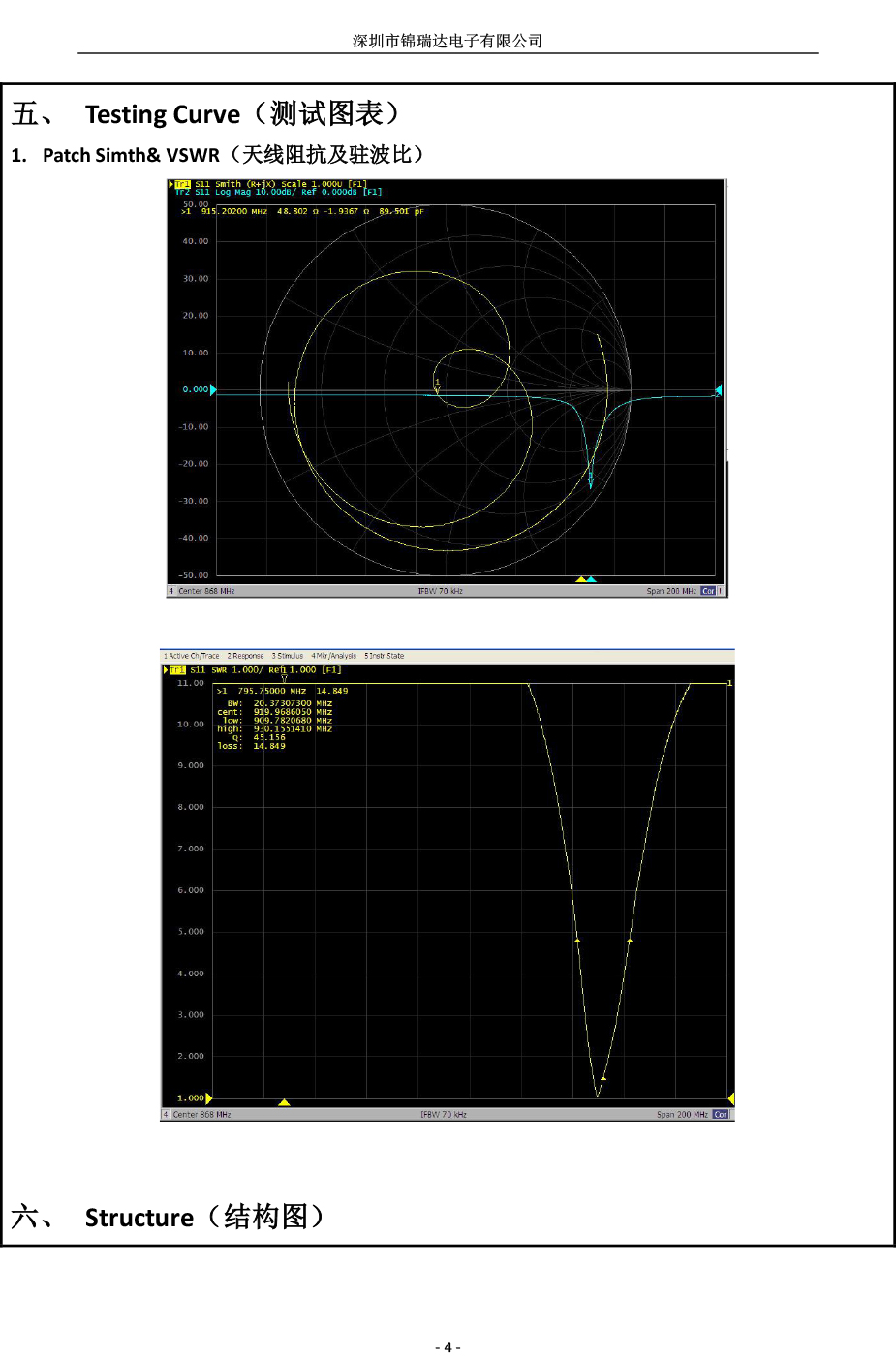Screen dimensions: 896x1360
Task: Click Center 868 MHz under the SWR chart
Action: pos(201,1115)
